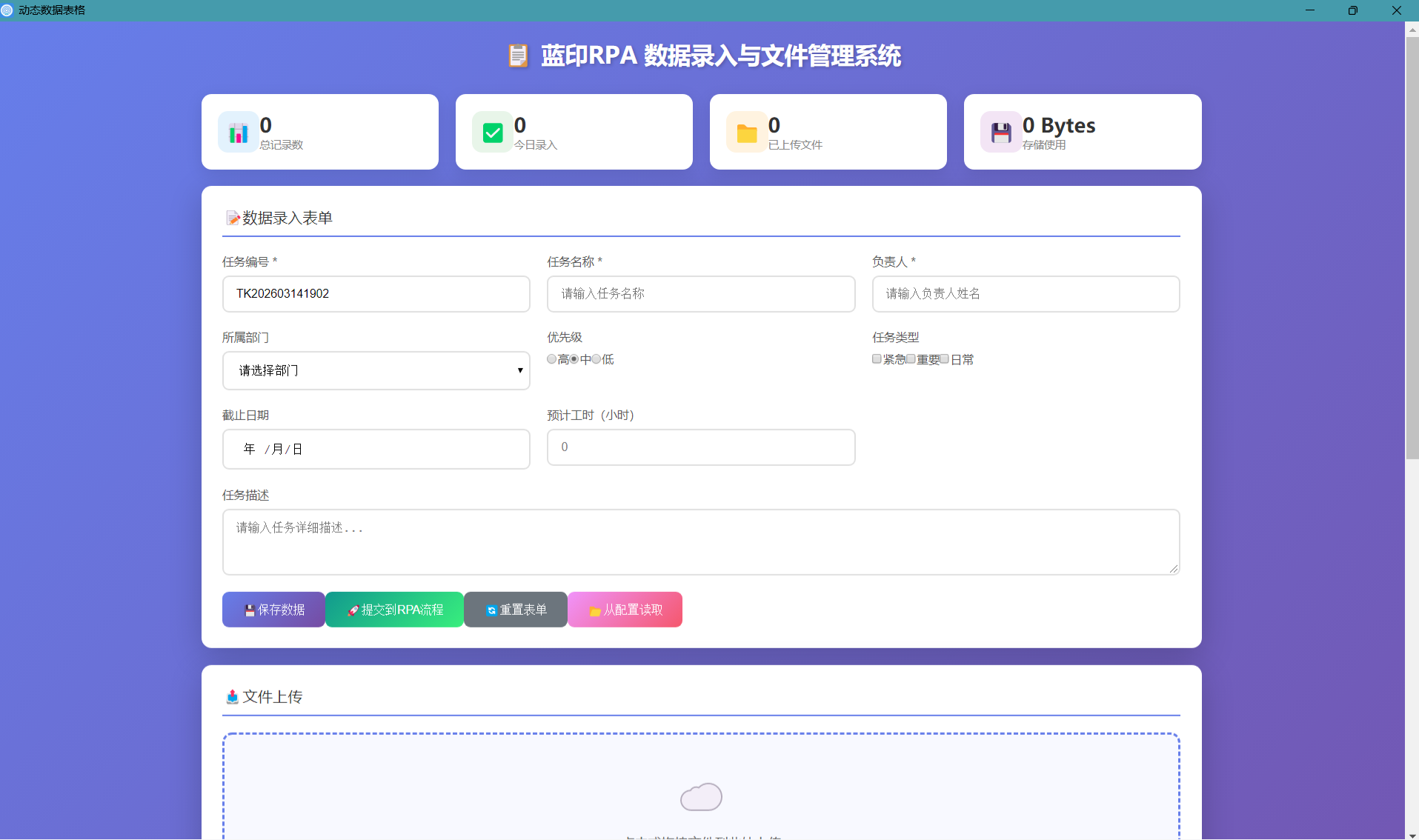Screen dimensions: 1419x840
Task: Click the bar chart icon for 总记录数
Action: [238, 133]
